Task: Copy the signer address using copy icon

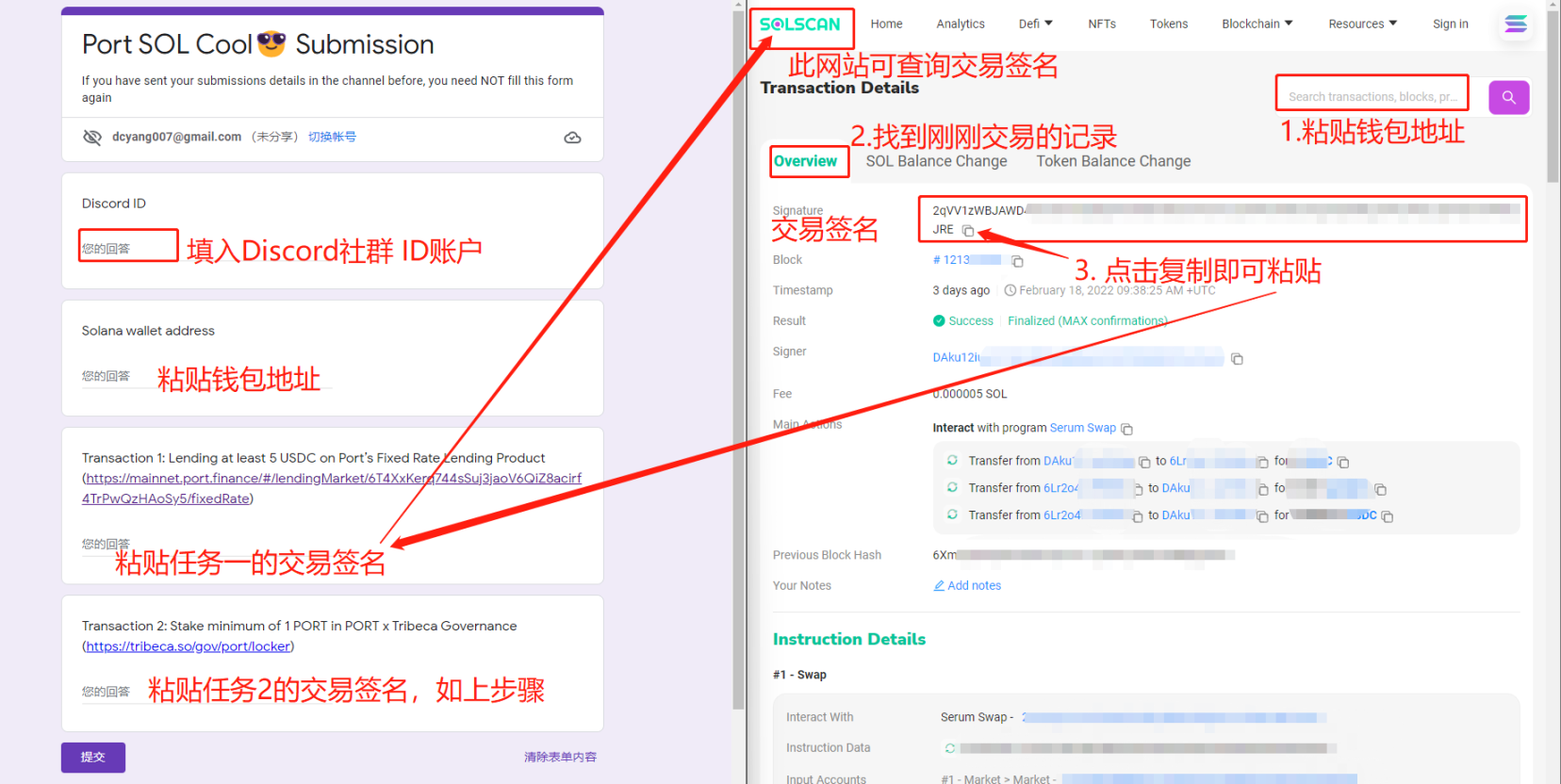Action: coord(1237,359)
